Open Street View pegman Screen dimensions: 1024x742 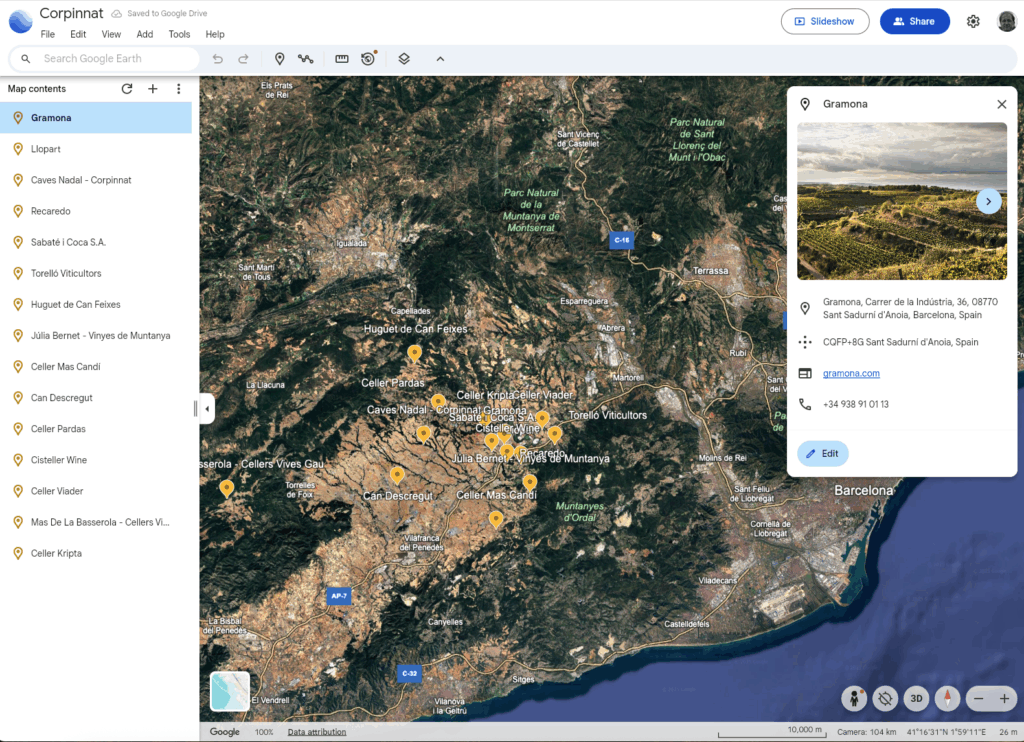[x=854, y=698]
